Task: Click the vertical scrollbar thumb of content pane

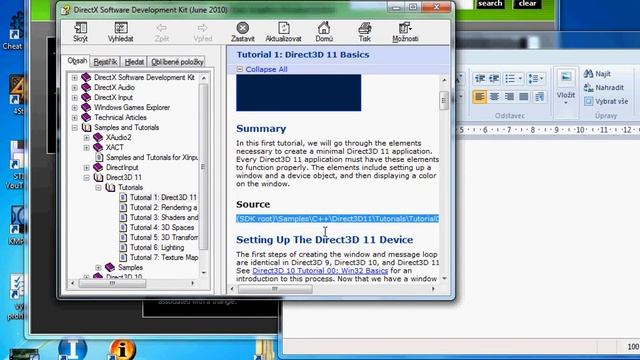Action: [444, 101]
